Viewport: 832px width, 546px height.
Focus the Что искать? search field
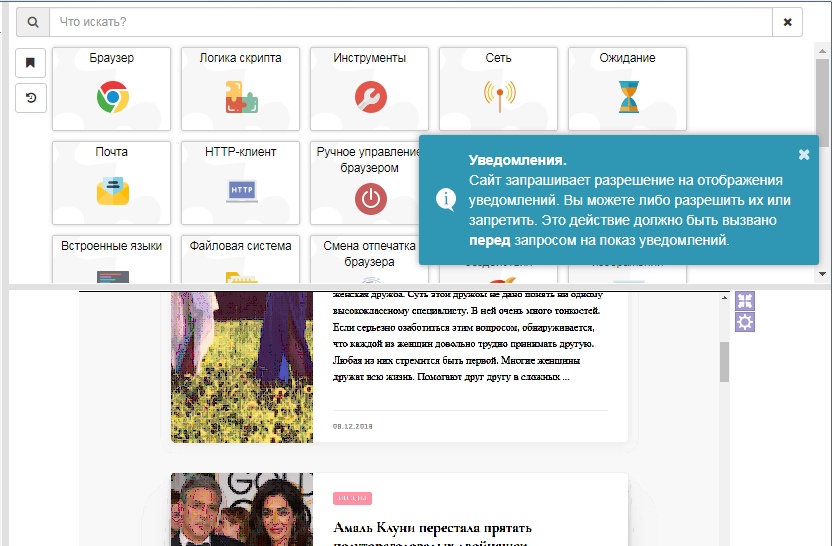[411, 22]
